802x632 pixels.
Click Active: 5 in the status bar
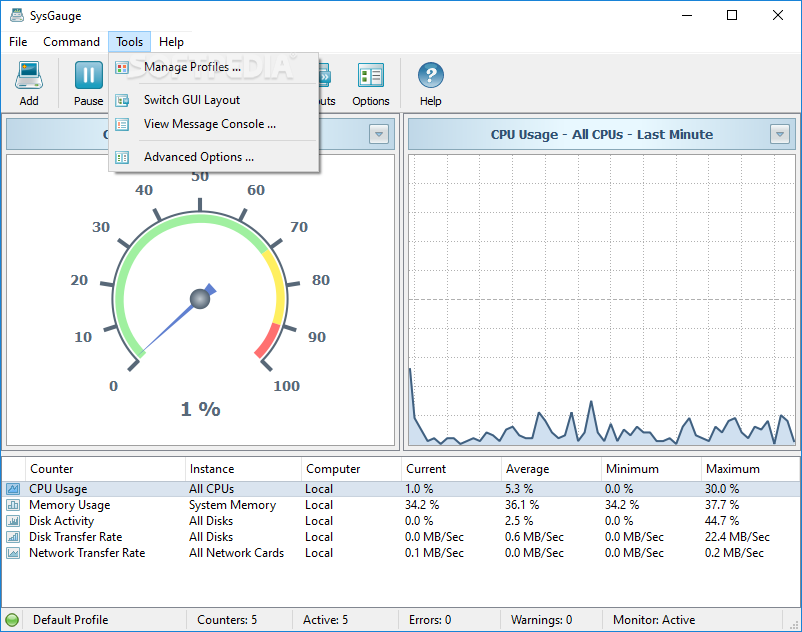325,620
